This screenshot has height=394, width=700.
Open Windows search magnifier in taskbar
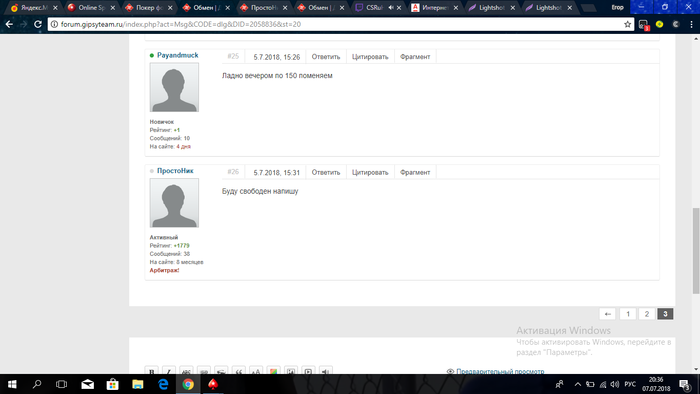point(37,384)
